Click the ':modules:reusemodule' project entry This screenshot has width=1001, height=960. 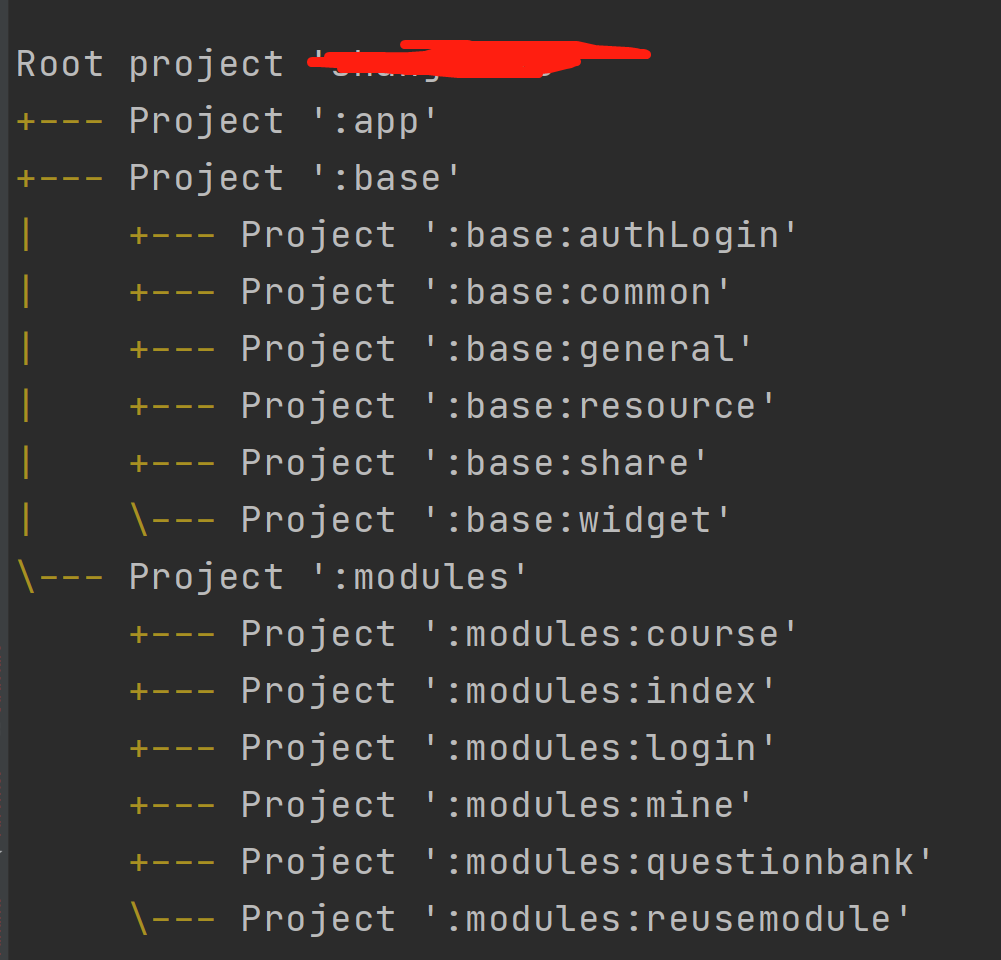[575, 919]
